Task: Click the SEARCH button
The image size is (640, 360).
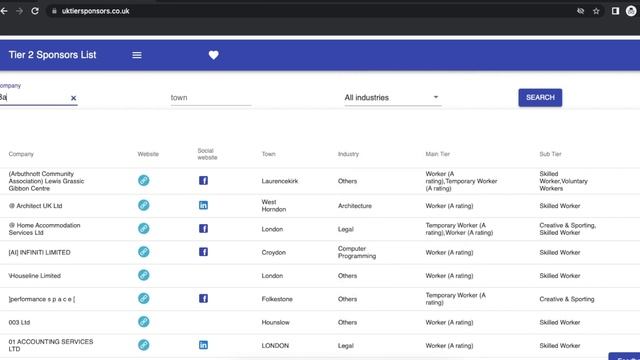Action: tap(540, 98)
